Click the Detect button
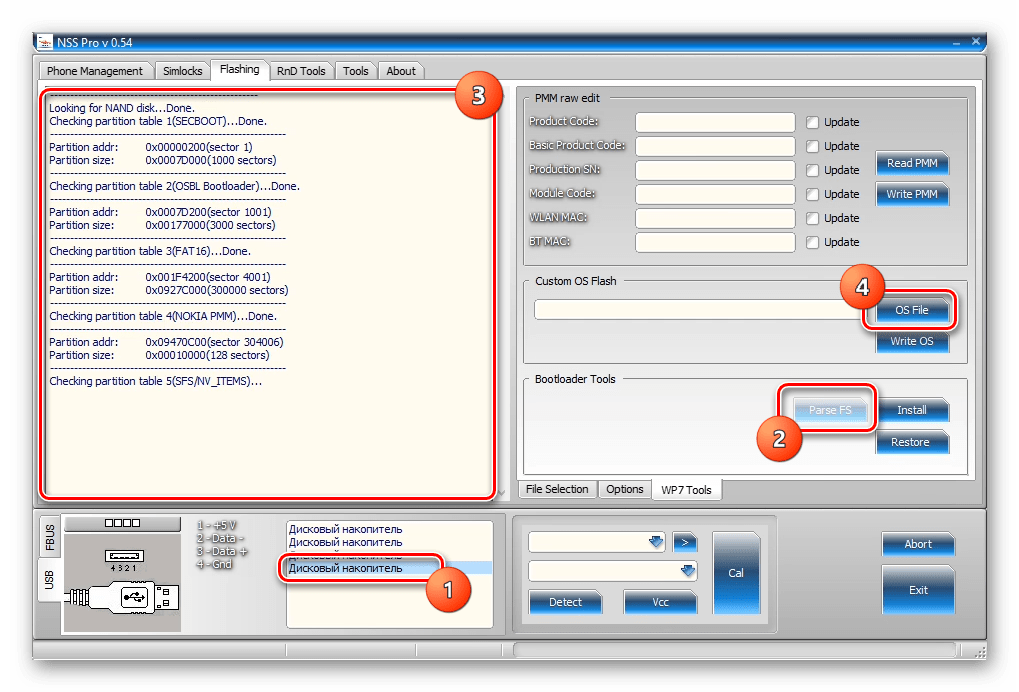Image resolution: width=1019 pixels, height=692 pixels. [565, 602]
